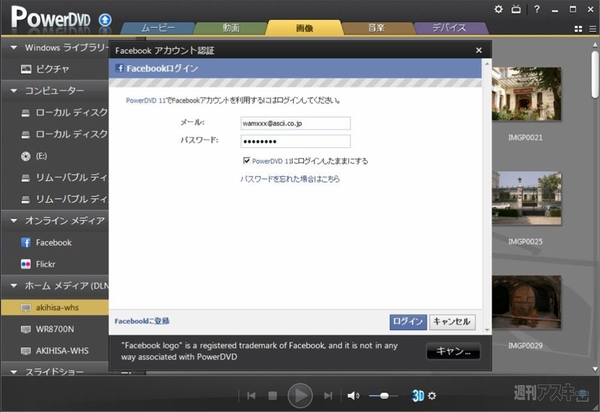Collapse the オンライン メディア section
This screenshot has width=600, height=412.
(14, 221)
